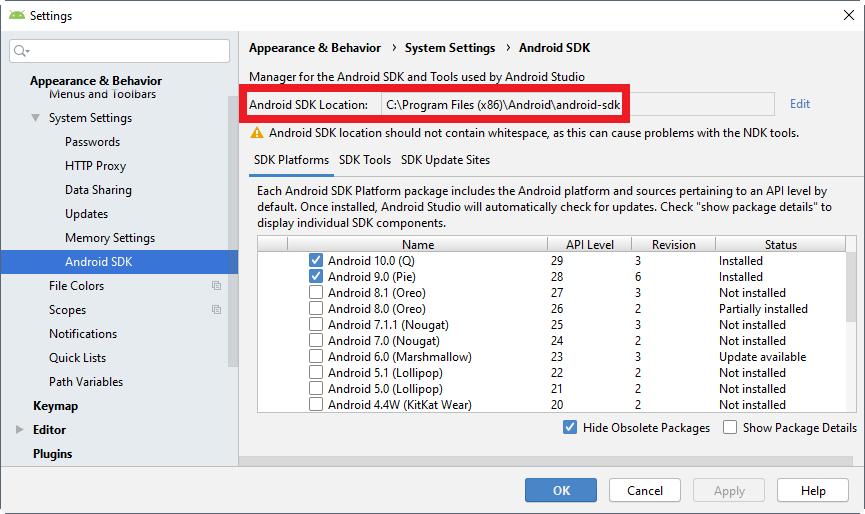Switch to the SDK Tools tab

click(x=365, y=160)
